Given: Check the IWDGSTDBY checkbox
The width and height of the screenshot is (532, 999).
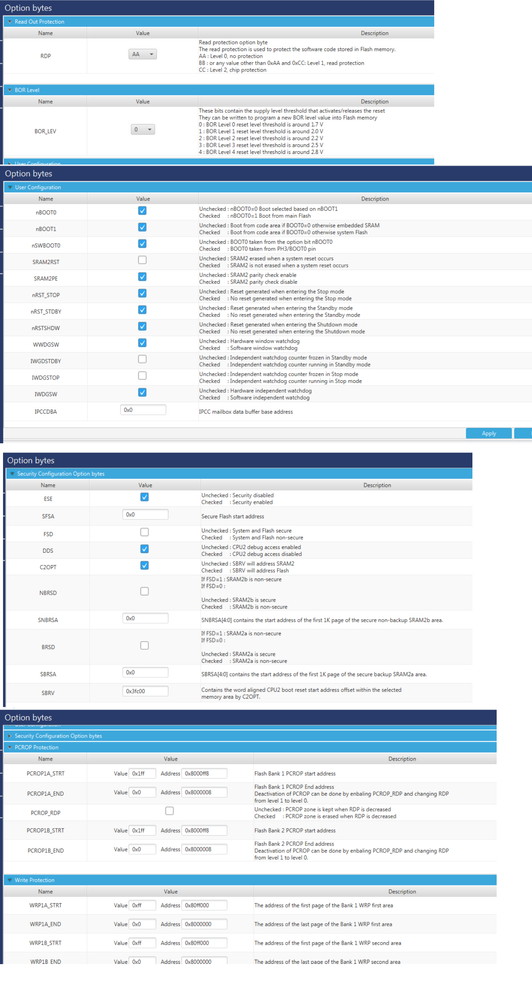Looking at the screenshot, I should pos(142,359).
